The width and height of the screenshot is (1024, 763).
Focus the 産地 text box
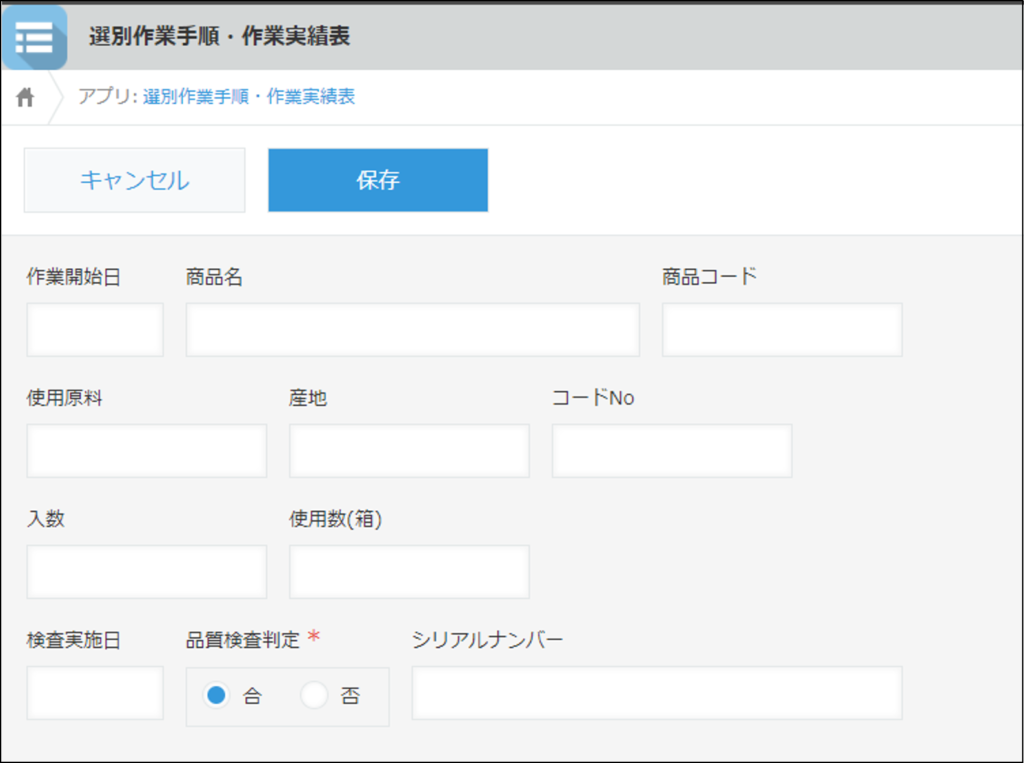coord(409,451)
